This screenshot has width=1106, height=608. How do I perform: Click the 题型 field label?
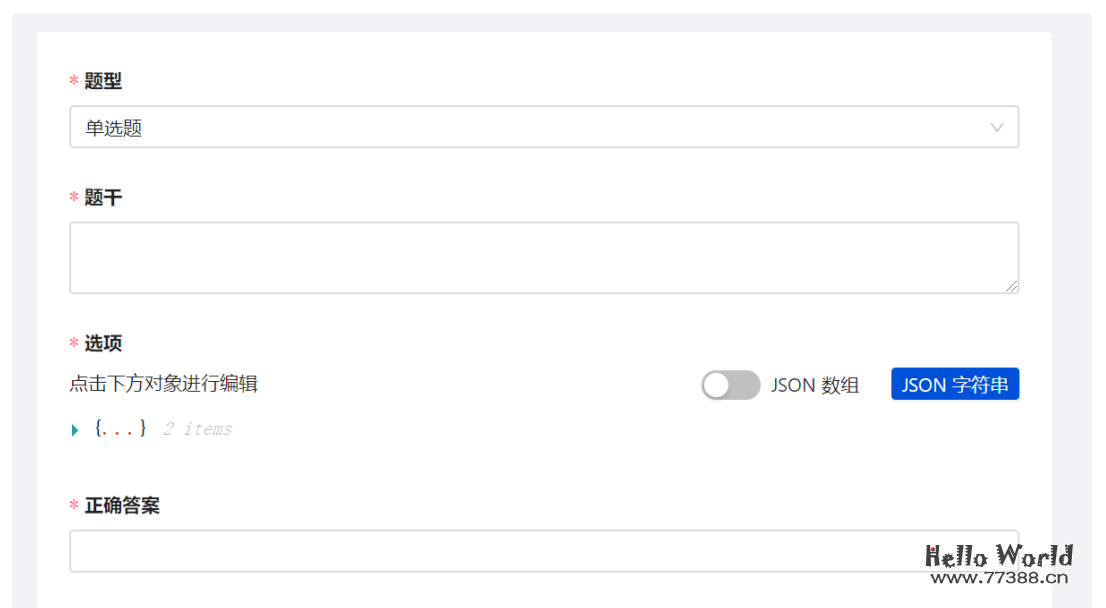tap(103, 81)
